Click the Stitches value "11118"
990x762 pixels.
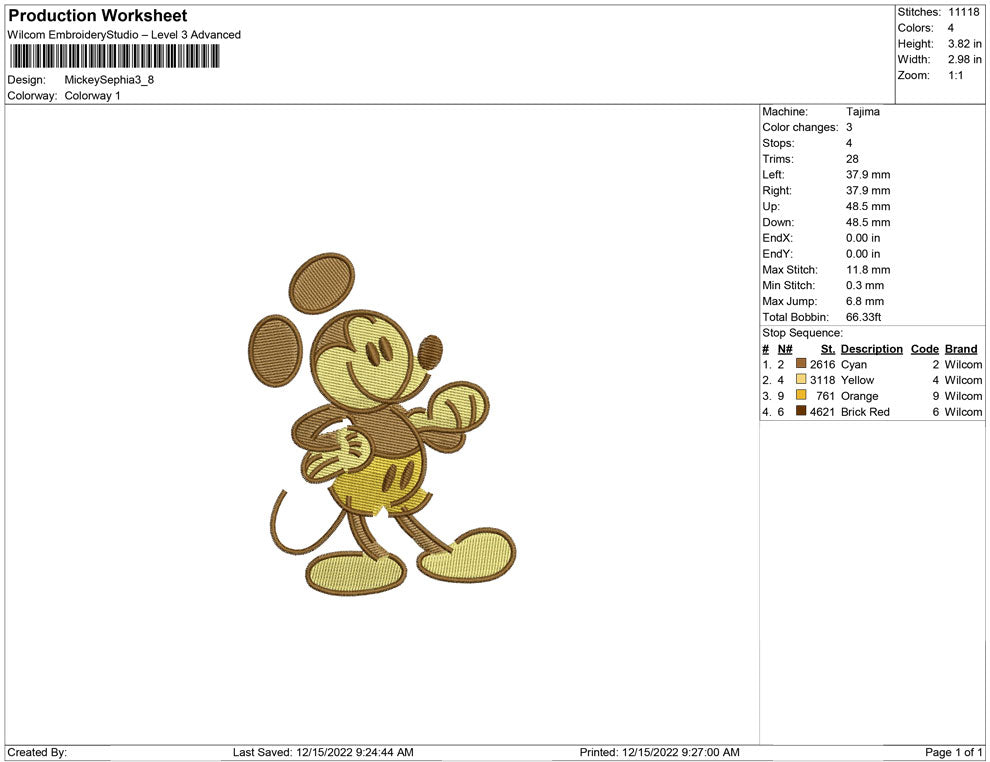(963, 12)
